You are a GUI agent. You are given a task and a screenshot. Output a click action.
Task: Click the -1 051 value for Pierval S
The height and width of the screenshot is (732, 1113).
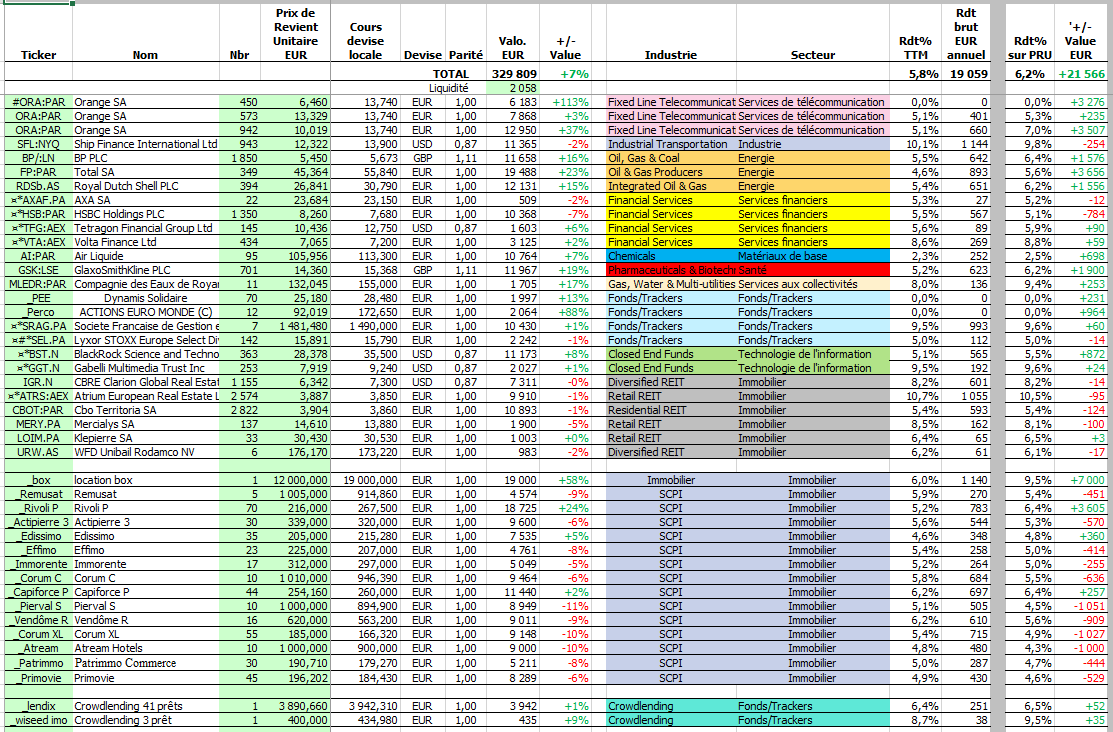1081,606
